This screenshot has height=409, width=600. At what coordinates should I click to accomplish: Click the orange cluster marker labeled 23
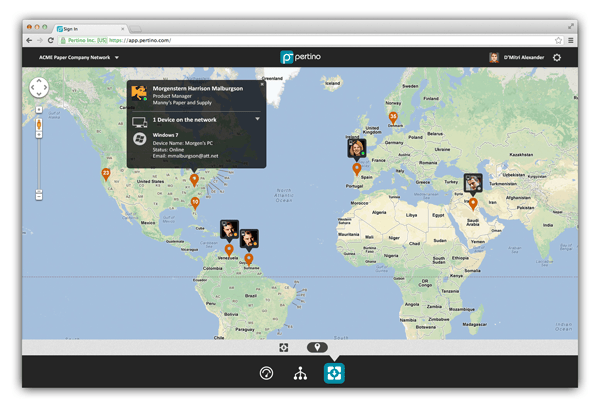[x=106, y=174]
